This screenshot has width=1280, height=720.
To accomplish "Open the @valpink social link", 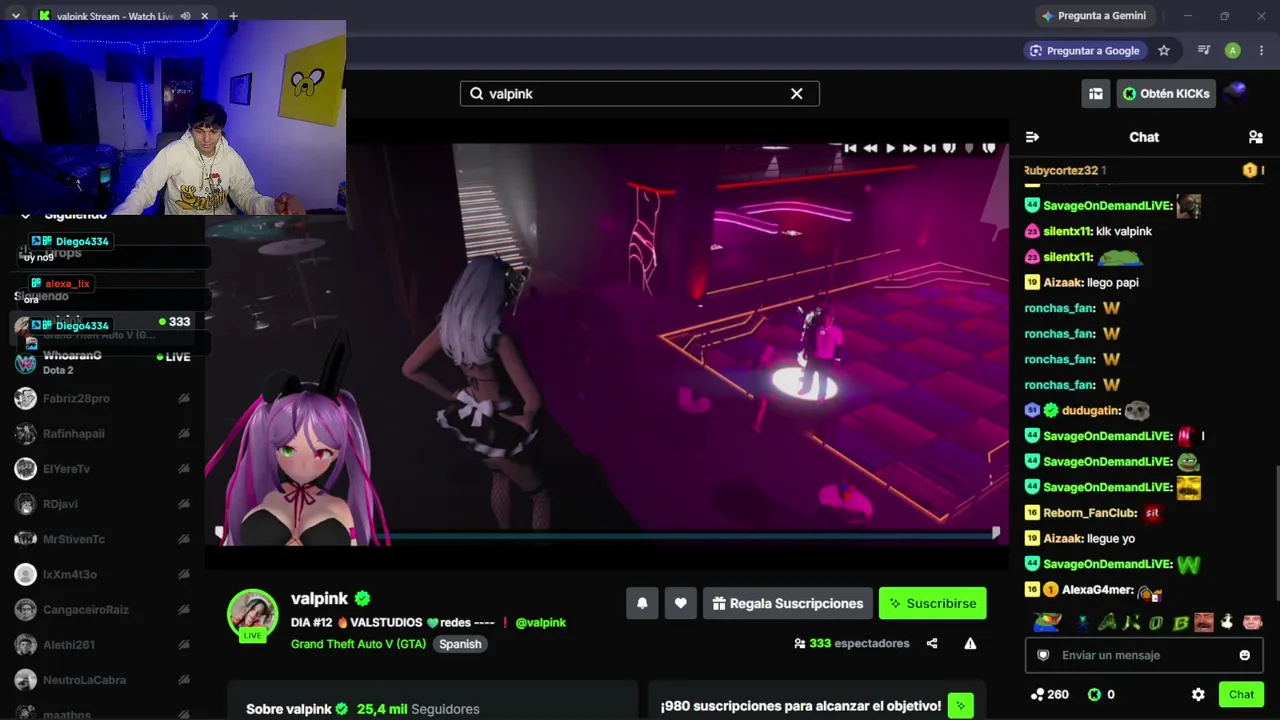I will pos(541,622).
